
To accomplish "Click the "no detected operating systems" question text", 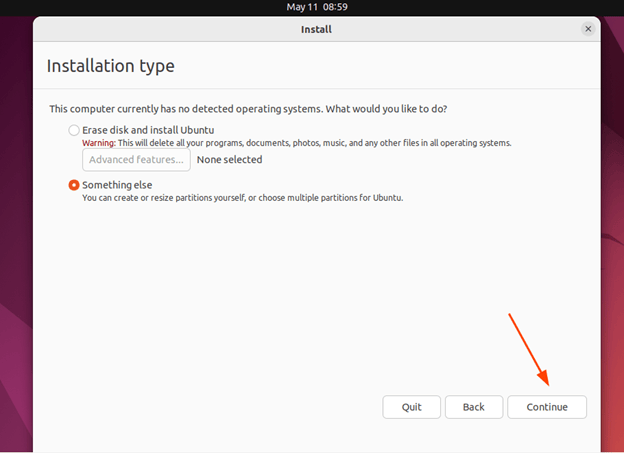I will [262, 108].
